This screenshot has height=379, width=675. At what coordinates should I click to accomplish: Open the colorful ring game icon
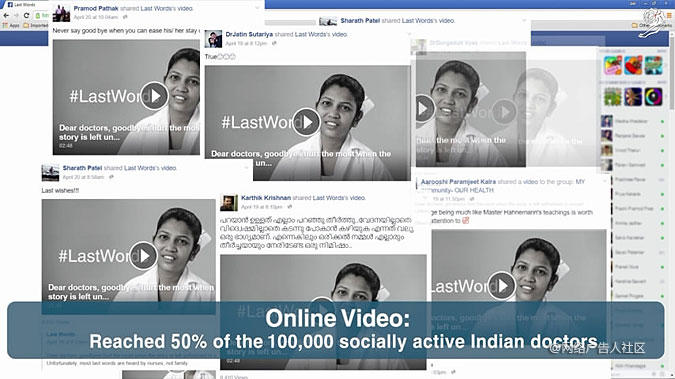653,96
